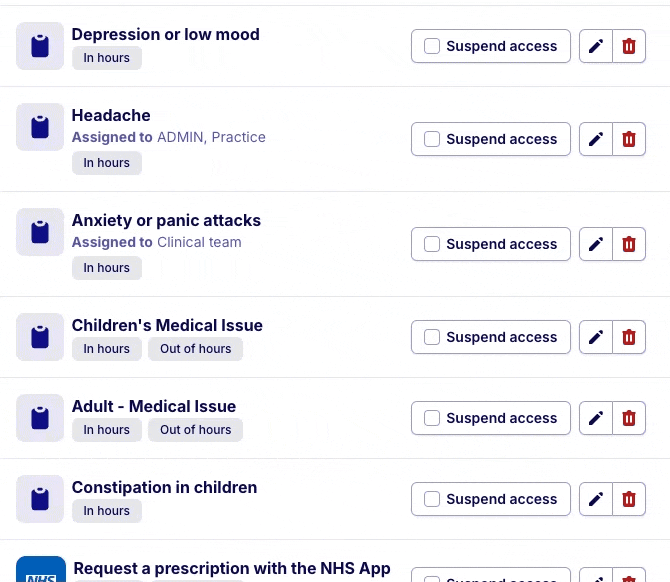Image resolution: width=670 pixels, height=582 pixels.
Task: Click the trash icon for Headache
Action: (629, 139)
